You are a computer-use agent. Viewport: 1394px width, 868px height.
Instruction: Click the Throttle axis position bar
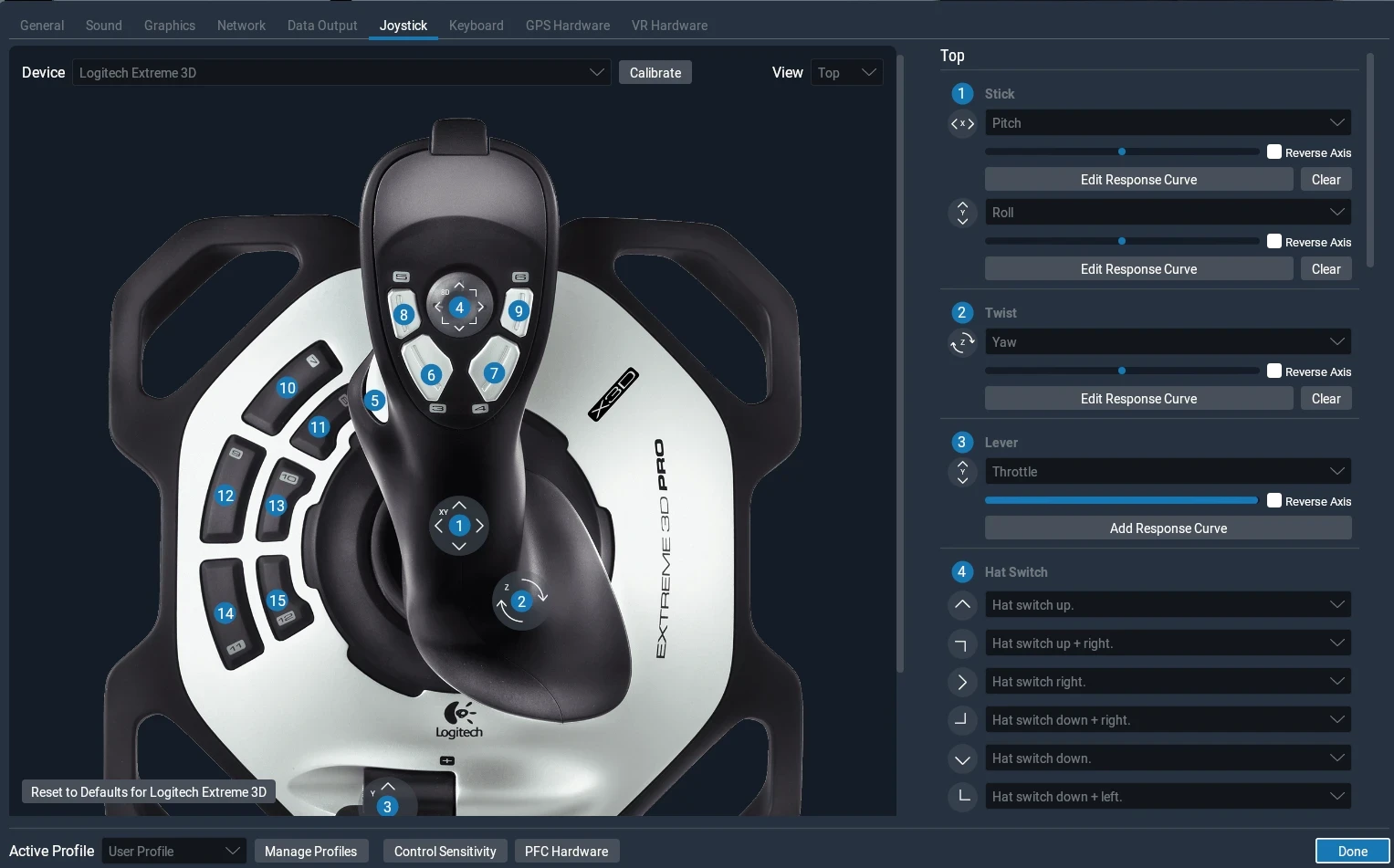tap(1122, 500)
